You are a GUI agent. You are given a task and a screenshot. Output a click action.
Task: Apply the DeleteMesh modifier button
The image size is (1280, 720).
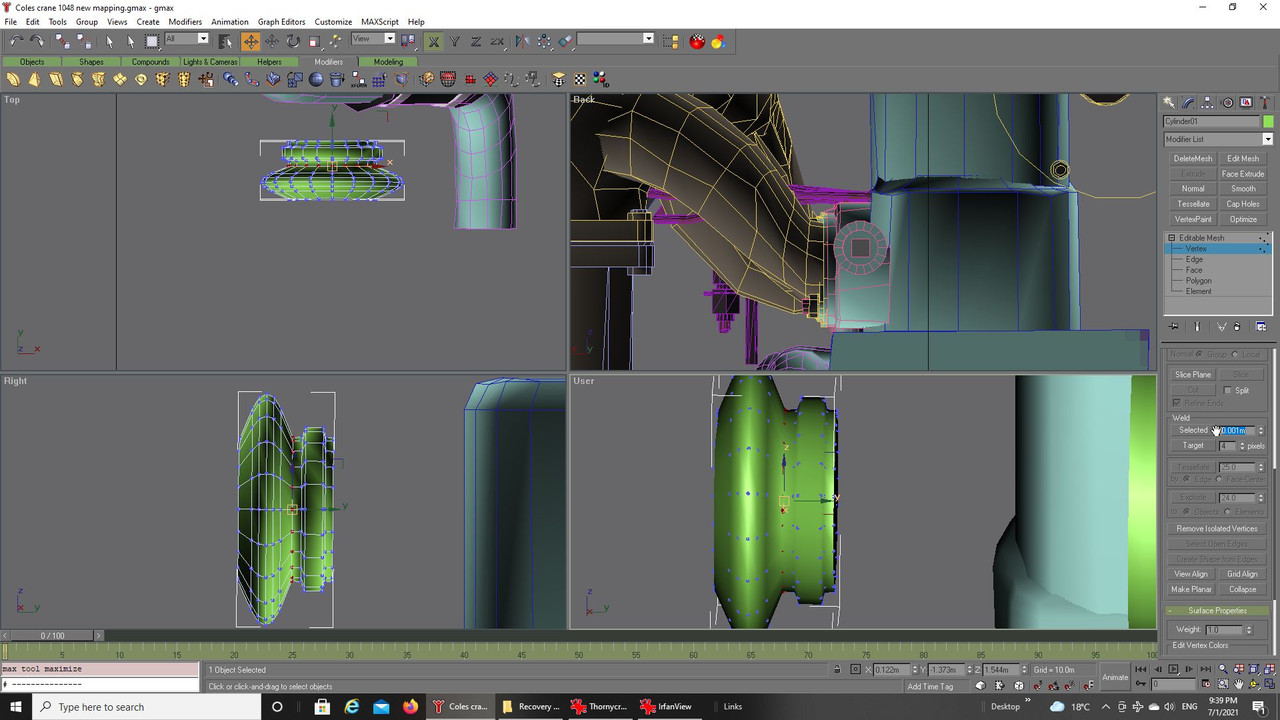(1192, 158)
